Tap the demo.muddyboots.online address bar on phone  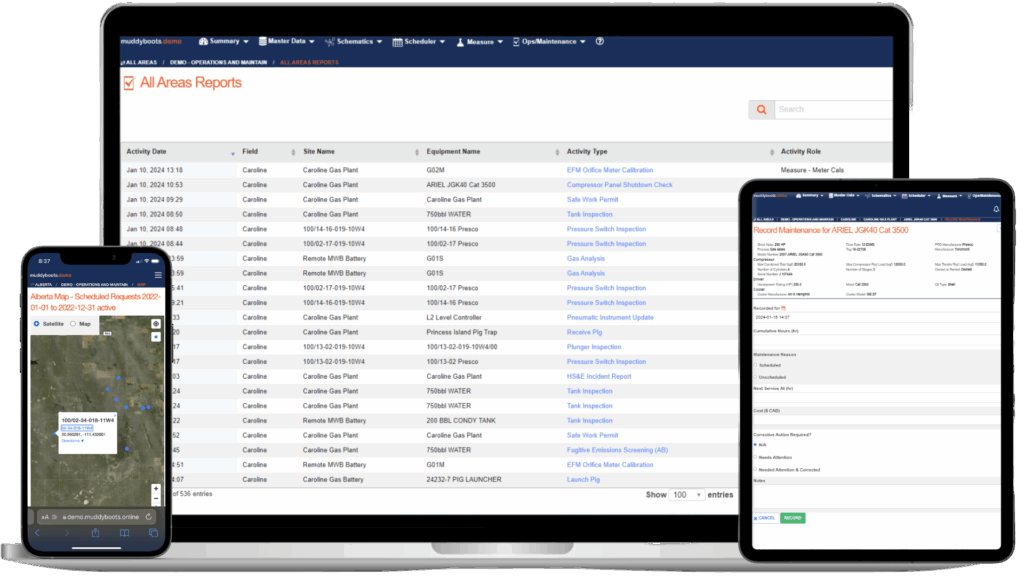coord(97,517)
